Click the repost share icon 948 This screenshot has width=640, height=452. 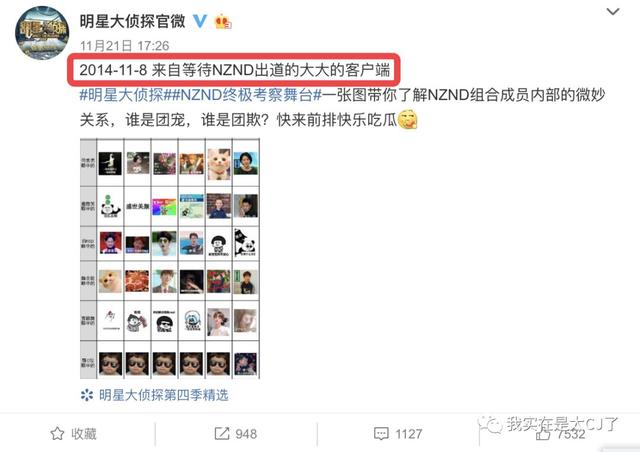coord(222,433)
